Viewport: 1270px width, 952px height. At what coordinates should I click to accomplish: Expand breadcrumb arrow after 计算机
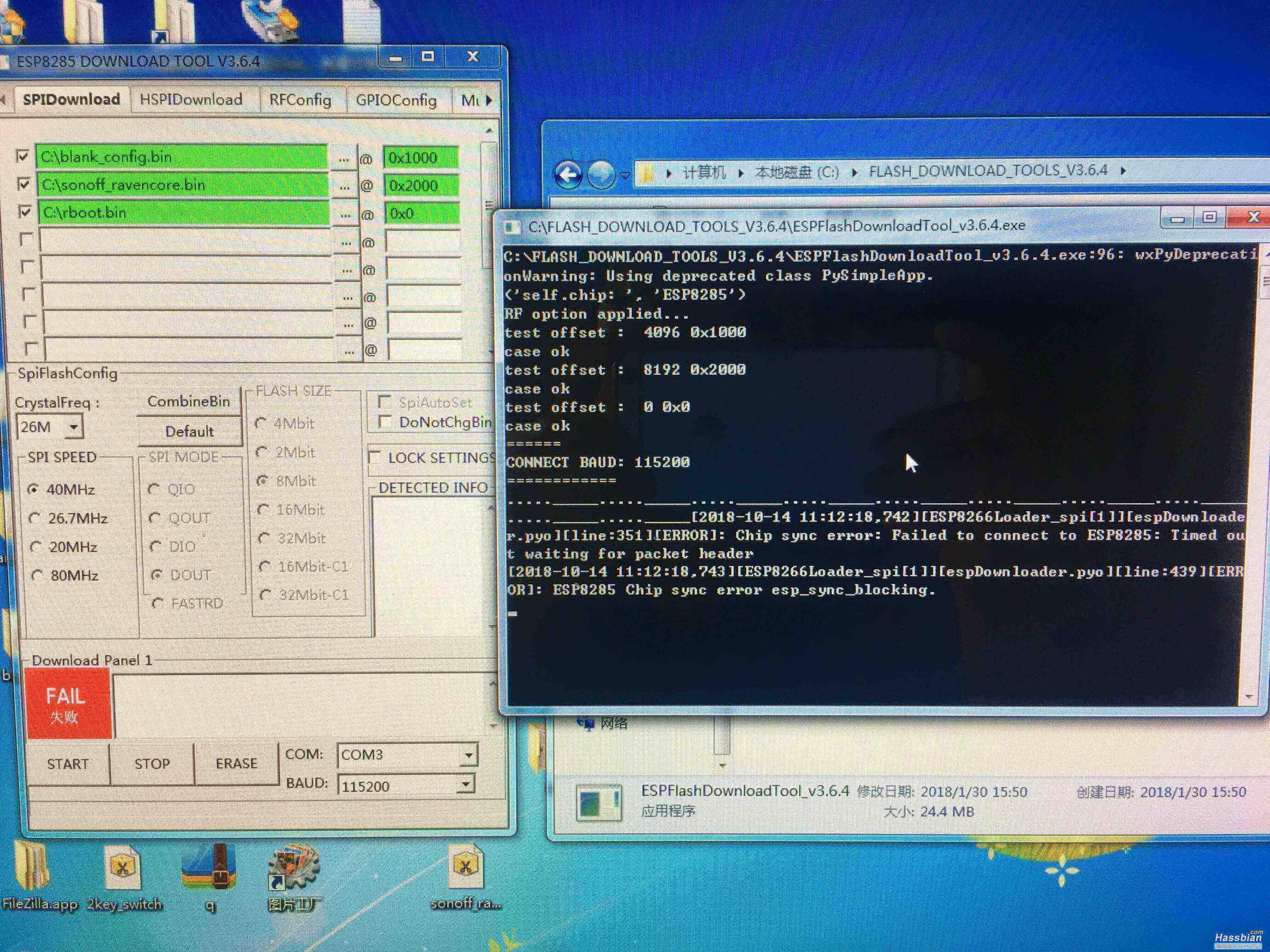[x=741, y=173]
